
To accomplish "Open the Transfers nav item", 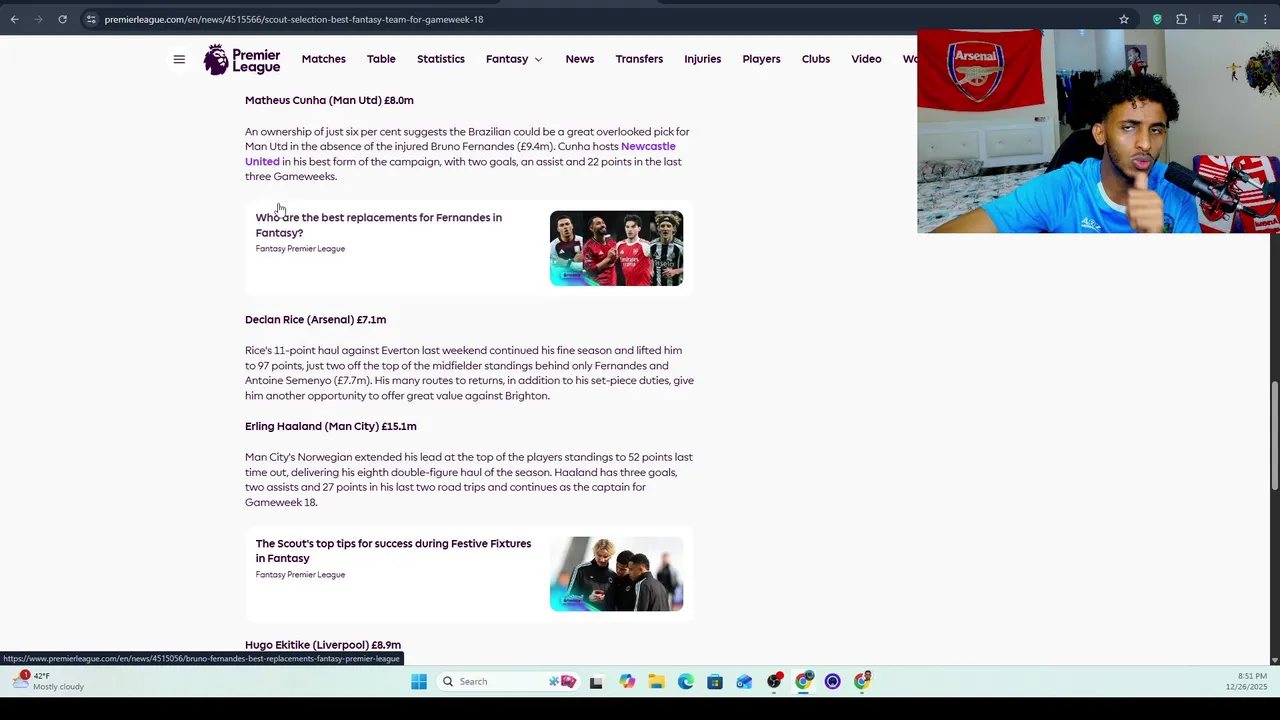I will (x=639, y=59).
